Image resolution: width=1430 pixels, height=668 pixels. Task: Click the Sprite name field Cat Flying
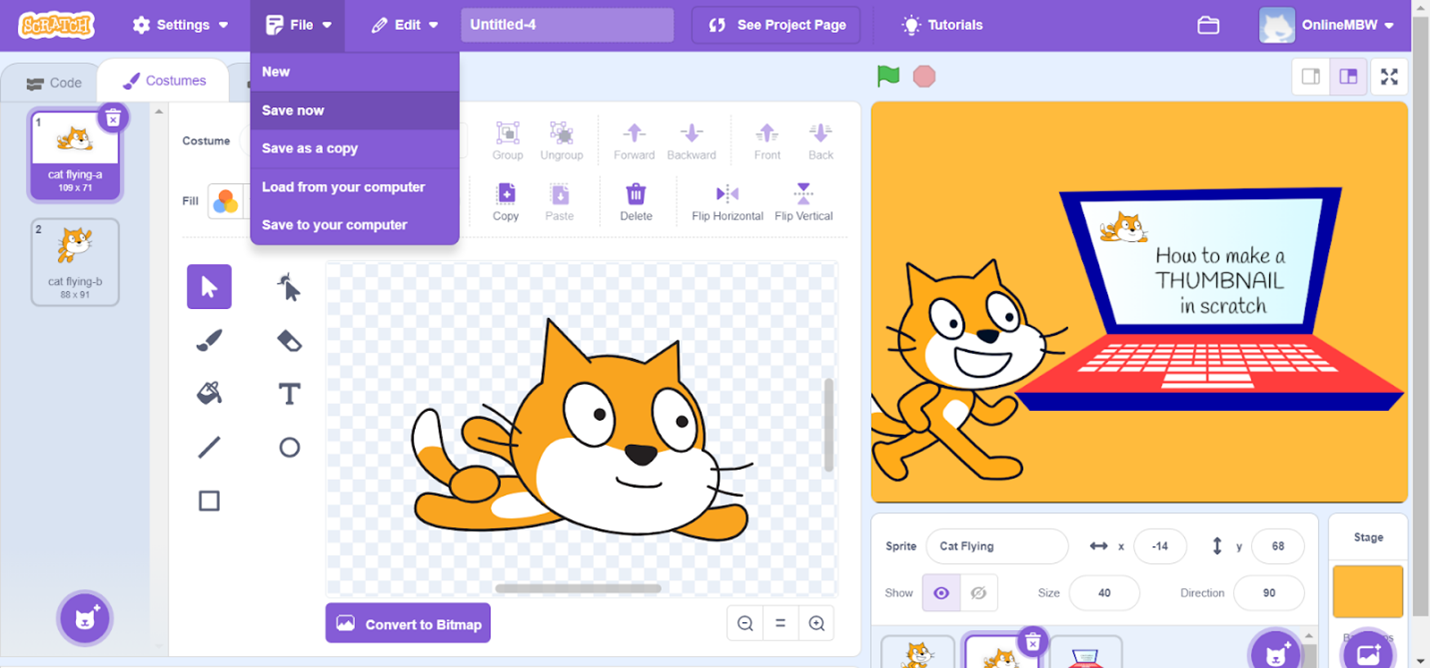click(997, 546)
